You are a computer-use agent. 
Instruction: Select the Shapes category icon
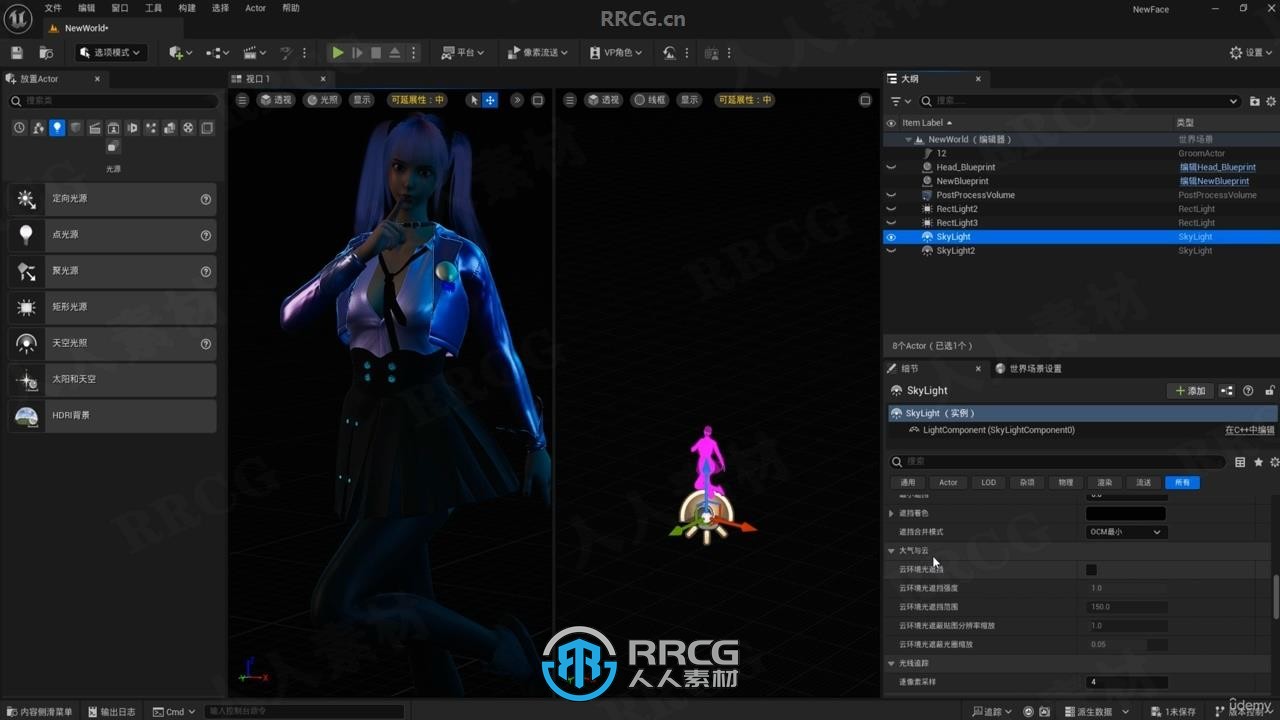(76, 128)
